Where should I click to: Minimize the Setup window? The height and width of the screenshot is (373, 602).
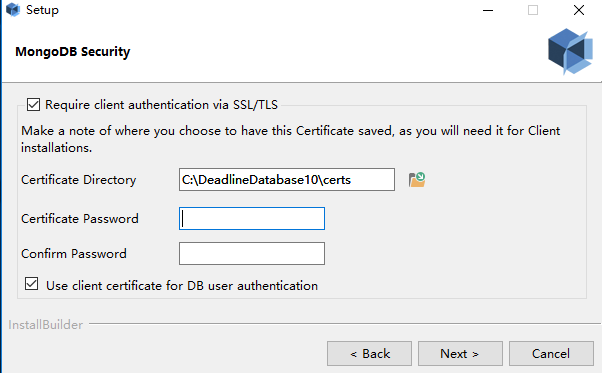pos(488,10)
